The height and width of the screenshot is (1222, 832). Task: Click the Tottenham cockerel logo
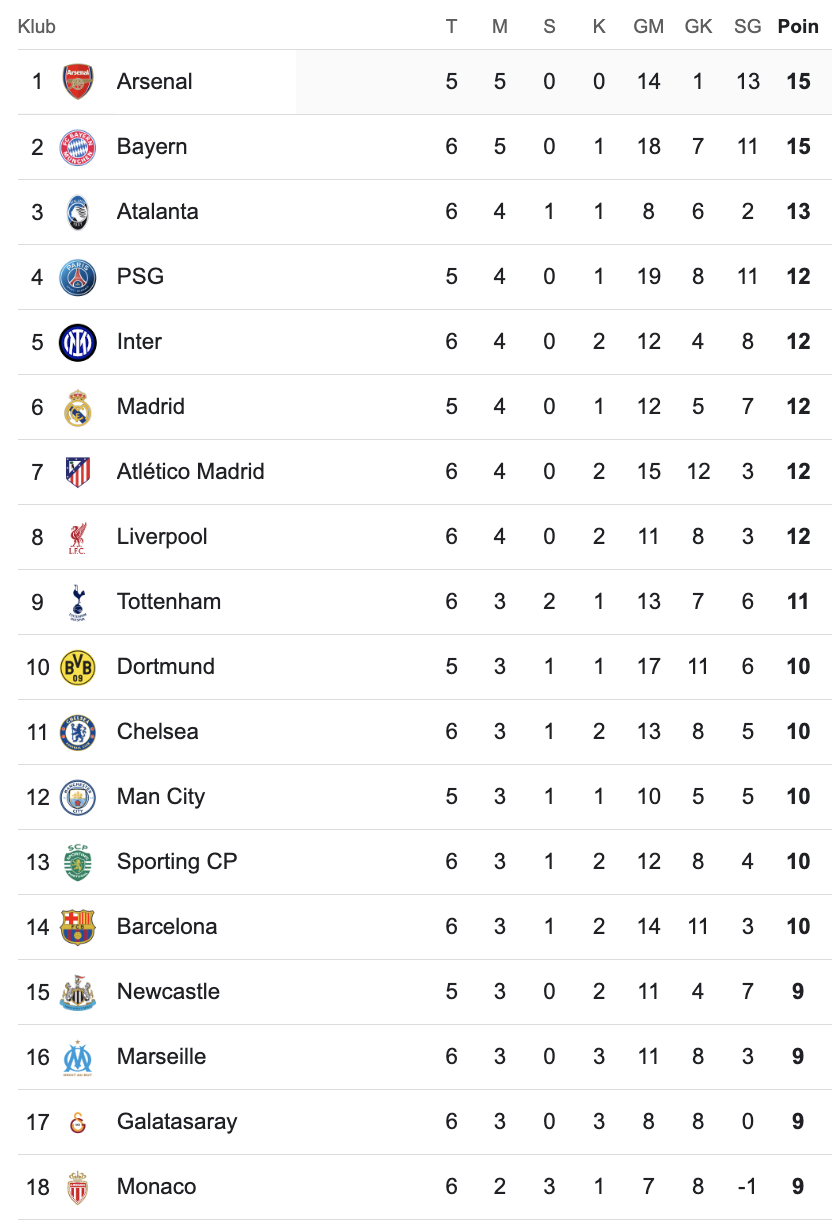click(x=78, y=602)
